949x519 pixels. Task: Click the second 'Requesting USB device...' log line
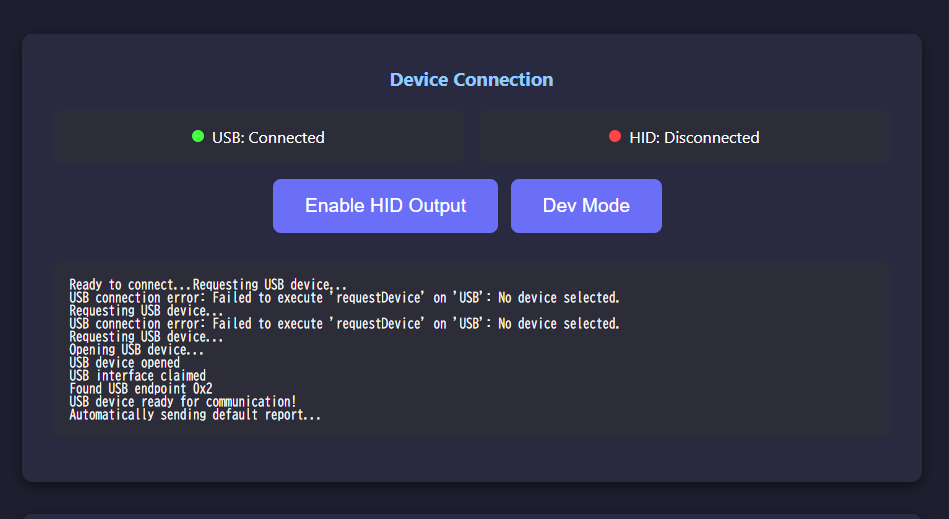[x=146, y=311]
